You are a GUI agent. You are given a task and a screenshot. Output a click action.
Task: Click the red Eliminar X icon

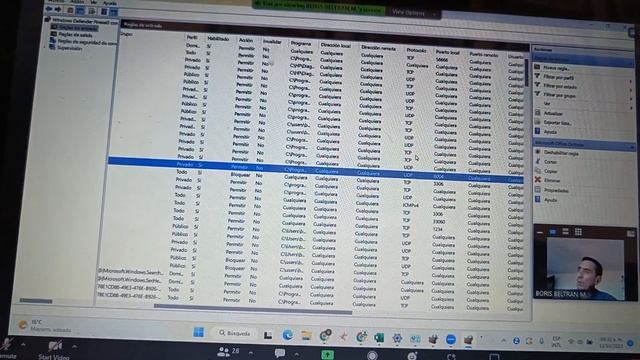538,180
